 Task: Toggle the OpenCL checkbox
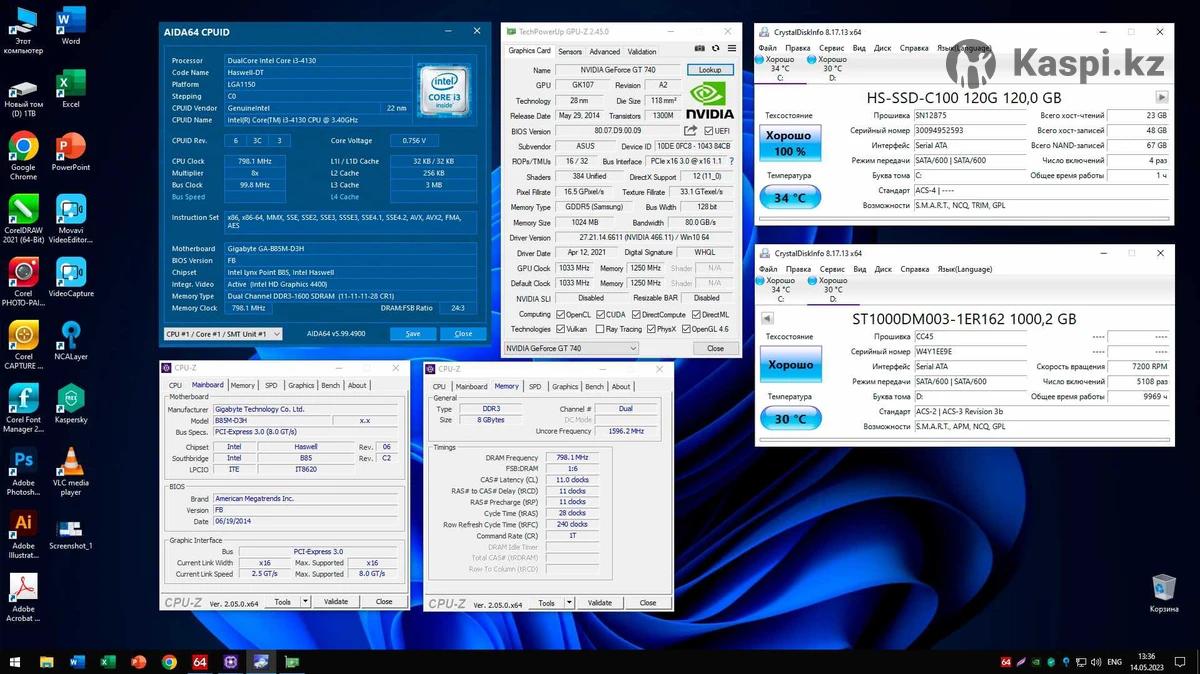561,314
